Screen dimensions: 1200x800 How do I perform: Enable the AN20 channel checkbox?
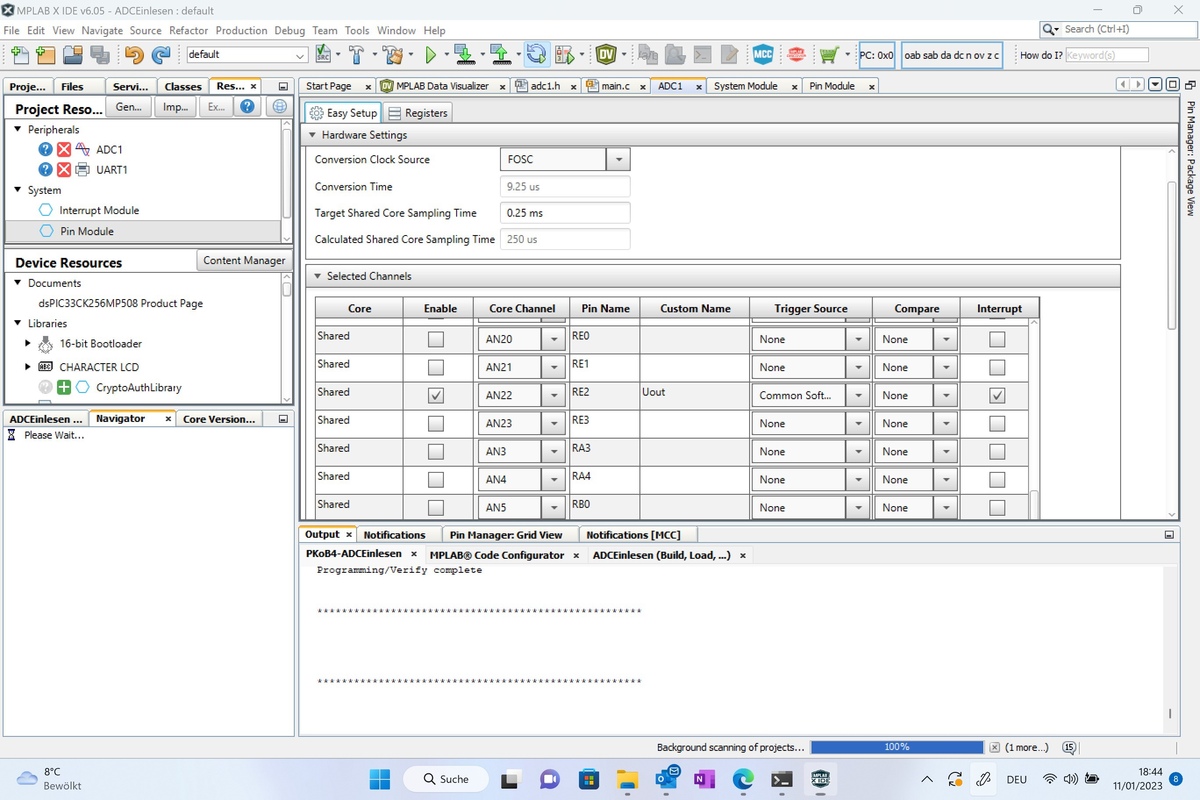coord(435,340)
